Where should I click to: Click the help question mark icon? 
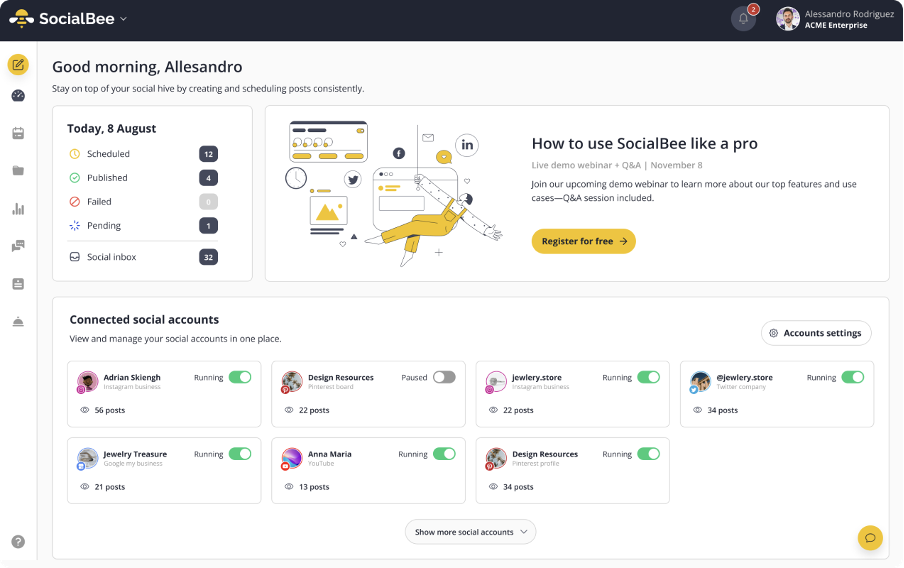18,541
